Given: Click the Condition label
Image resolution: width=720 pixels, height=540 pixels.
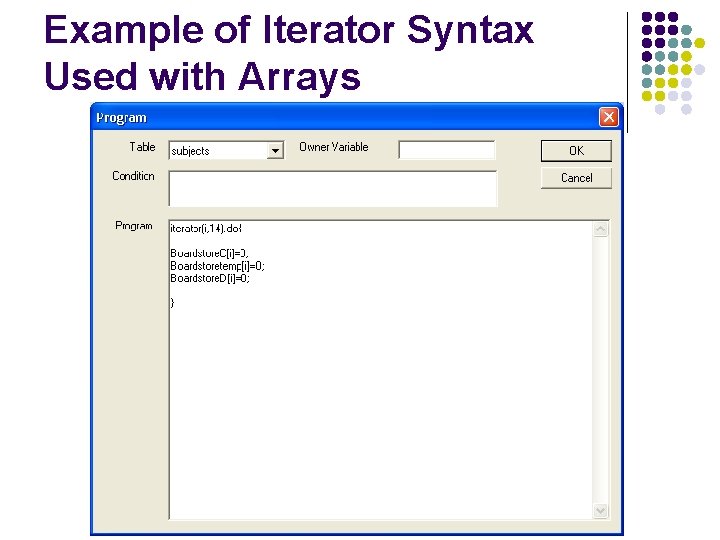Looking at the screenshot, I should pyautogui.click(x=133, y=176).
